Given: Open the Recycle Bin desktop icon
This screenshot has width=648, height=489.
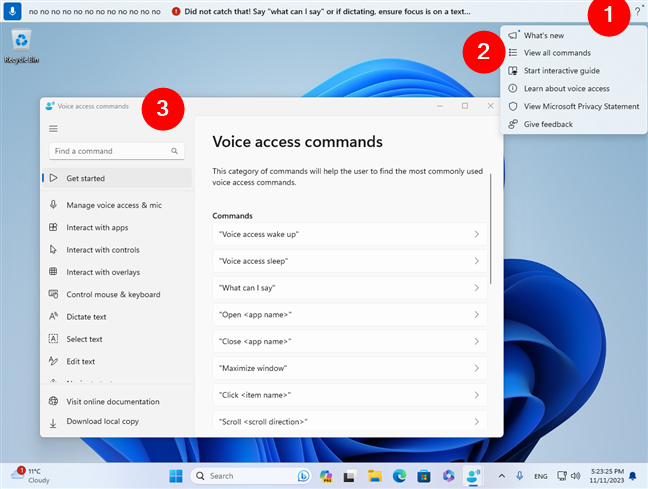Looking at the screenshot, I should point(21,46).
